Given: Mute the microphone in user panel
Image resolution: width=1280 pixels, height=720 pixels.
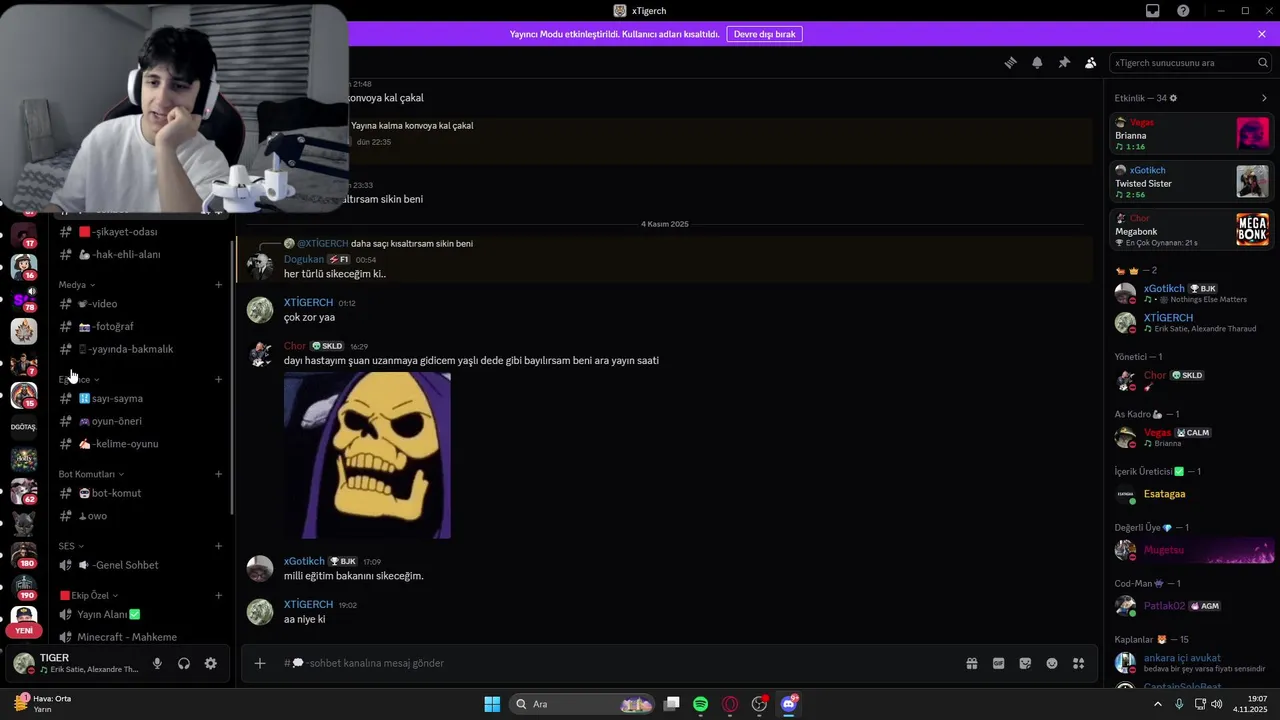Looking at the screenshot, I should (x=157, y=663).
